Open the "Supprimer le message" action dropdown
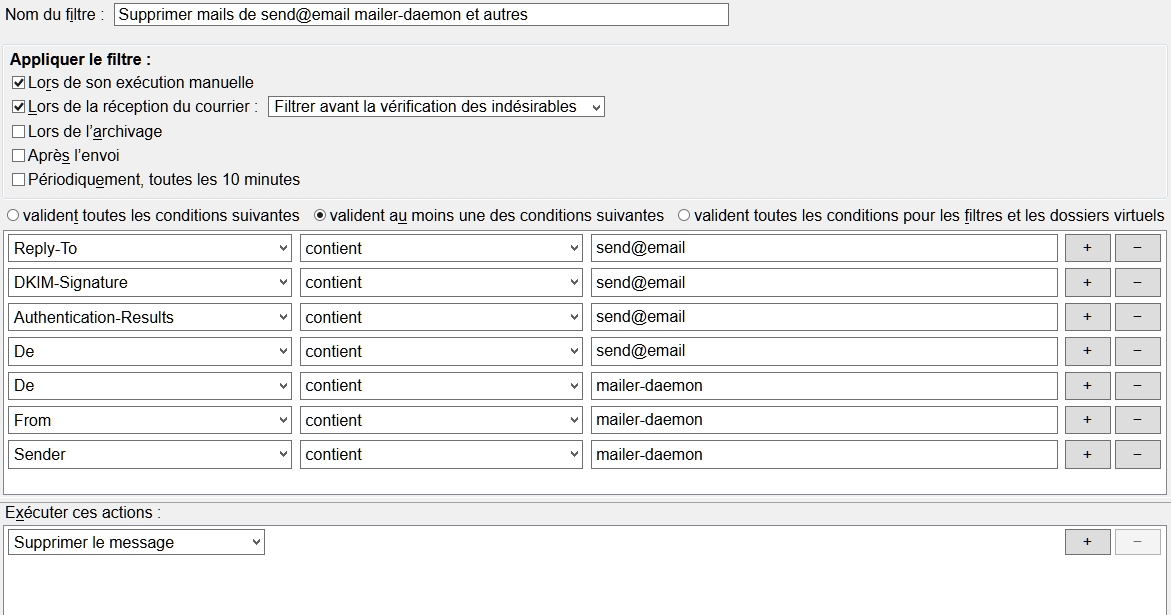Viewport: 1171px width, 615px height. (x=137, y=541)
